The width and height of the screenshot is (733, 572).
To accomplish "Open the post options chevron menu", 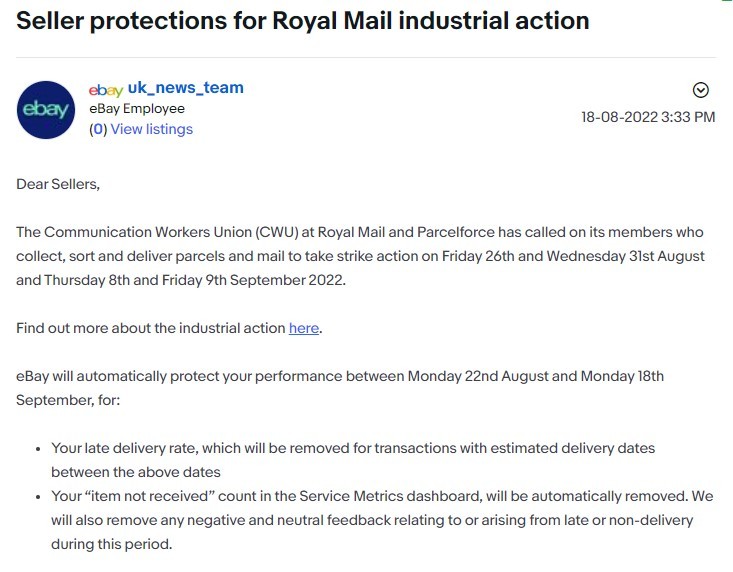I will coord(701,90).
